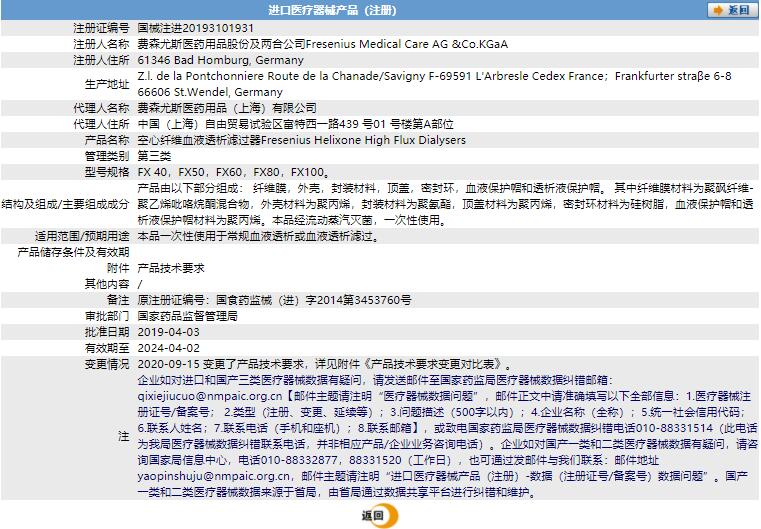Screen dimensions: 761x529
Task: Click the 型号规格 label
Action: [x=107, y=172]
